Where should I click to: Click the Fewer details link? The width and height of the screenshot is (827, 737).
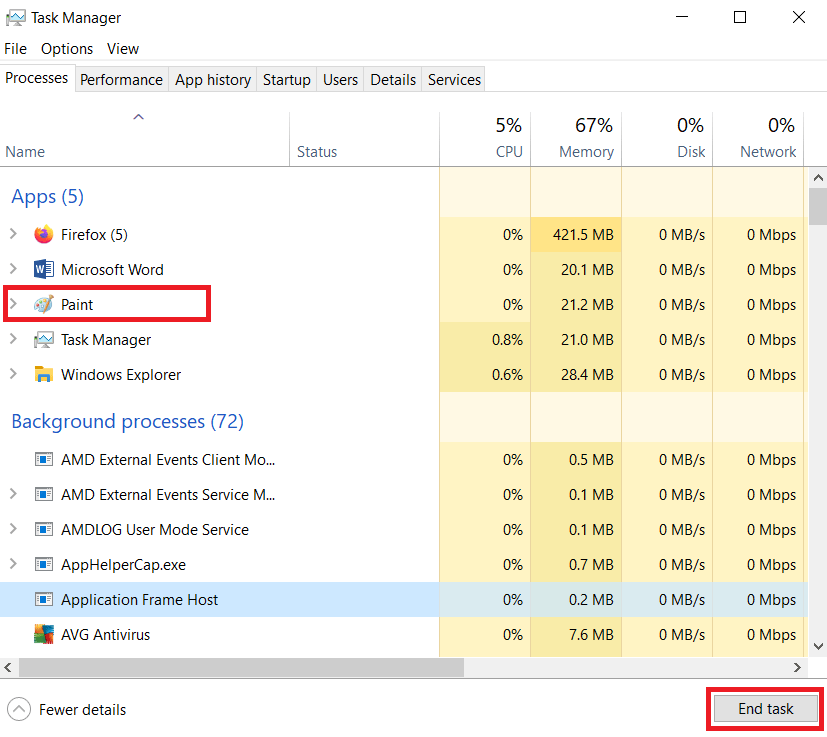[82, 710]
